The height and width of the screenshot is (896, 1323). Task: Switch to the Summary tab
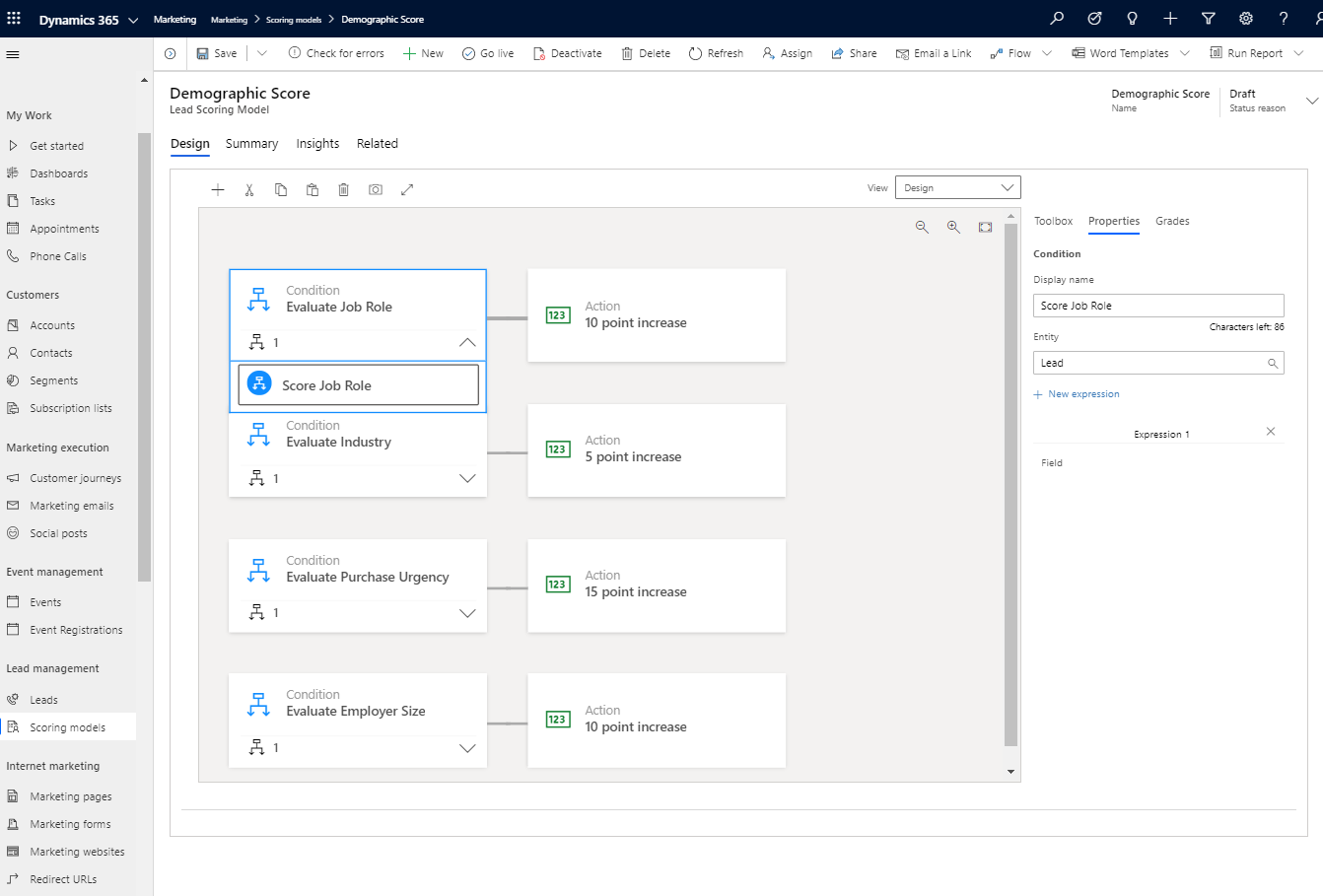251,144
